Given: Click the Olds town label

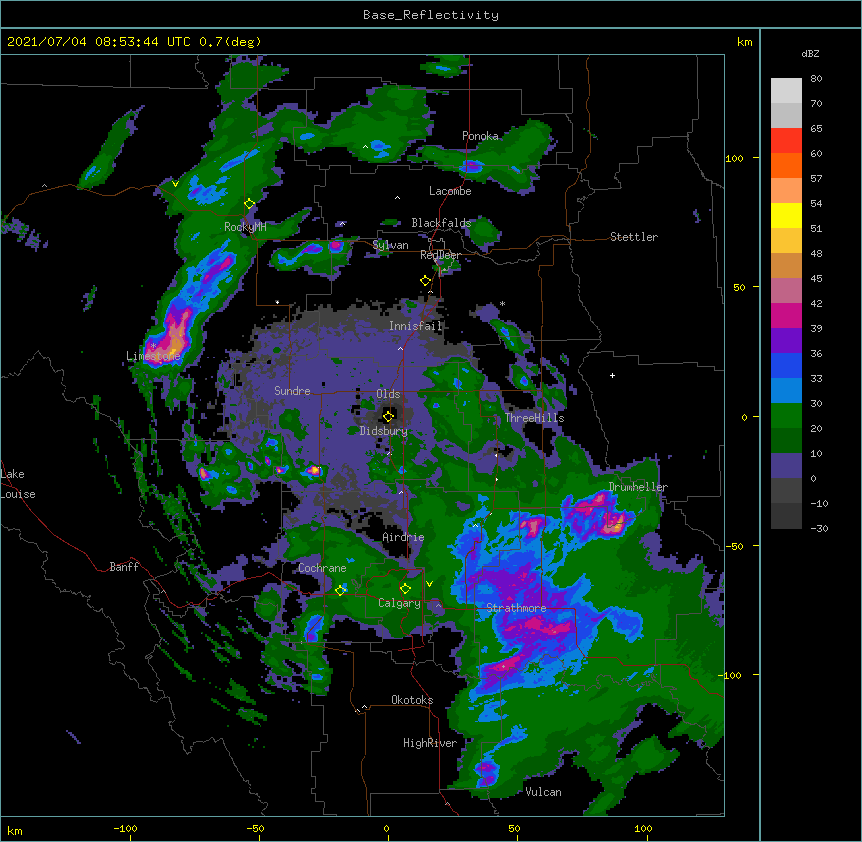Looking at the screenshot, I should tap(388, 394).
